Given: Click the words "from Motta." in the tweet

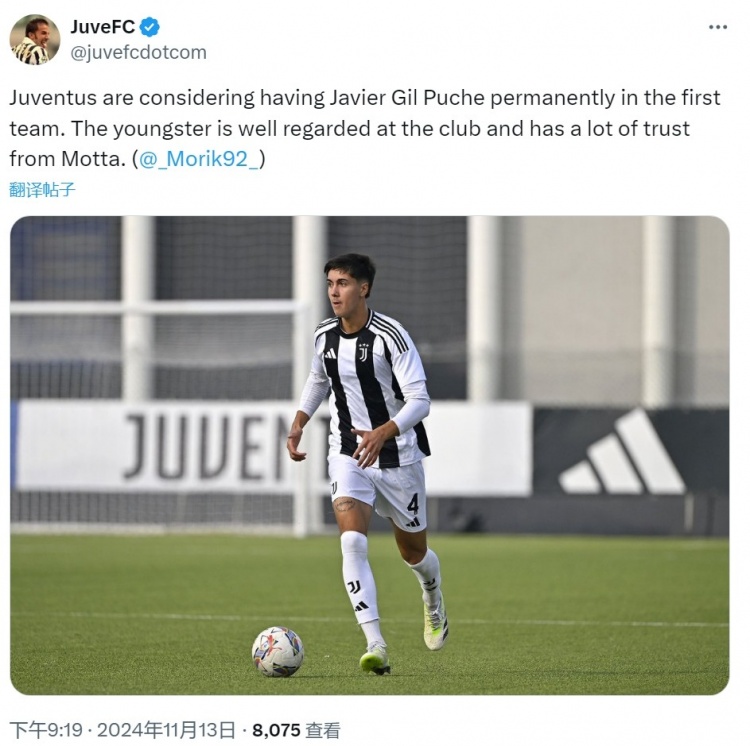Looking at the screenshot, I should 67,159.
